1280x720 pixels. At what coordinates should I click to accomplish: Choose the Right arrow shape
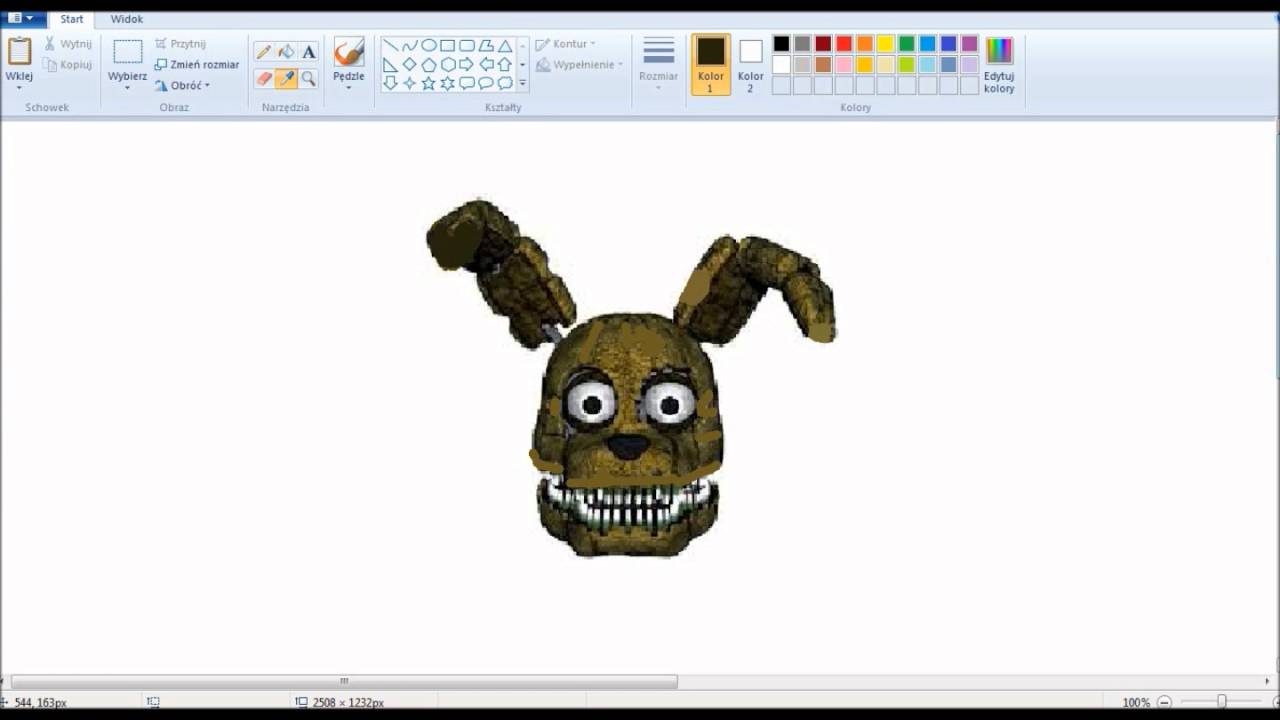point(466,65)
